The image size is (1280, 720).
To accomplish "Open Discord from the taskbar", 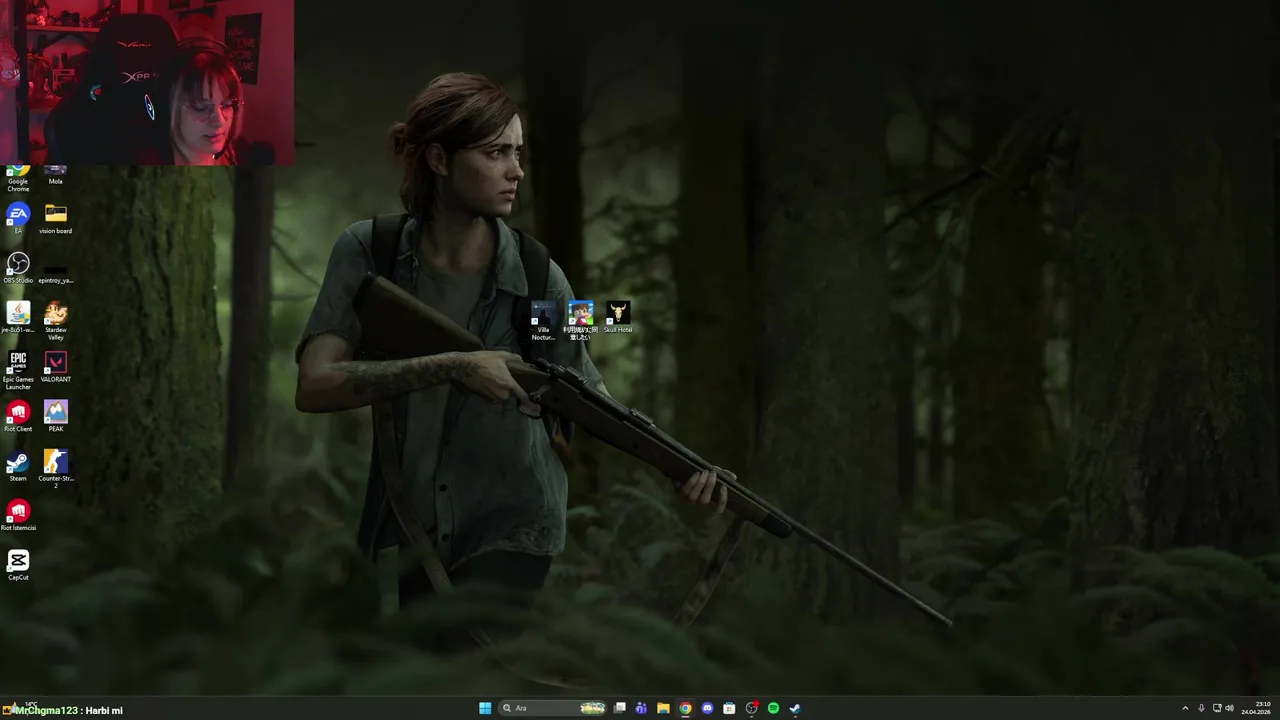I will pyautogui.click(x=707, y=708).
